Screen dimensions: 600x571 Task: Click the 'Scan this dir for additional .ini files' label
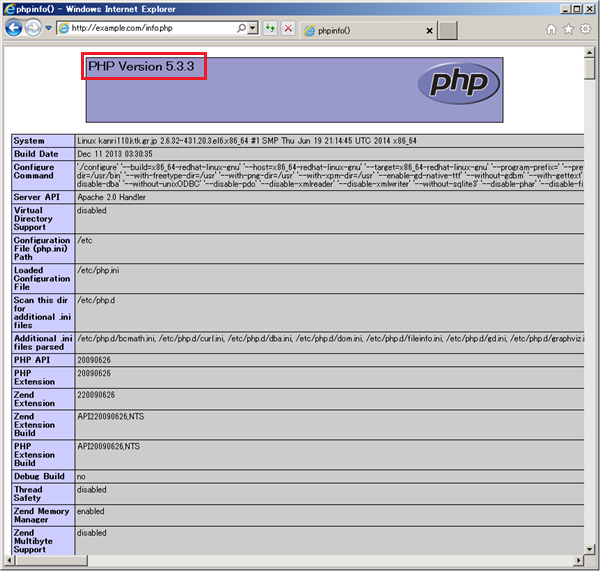[42, 313]
